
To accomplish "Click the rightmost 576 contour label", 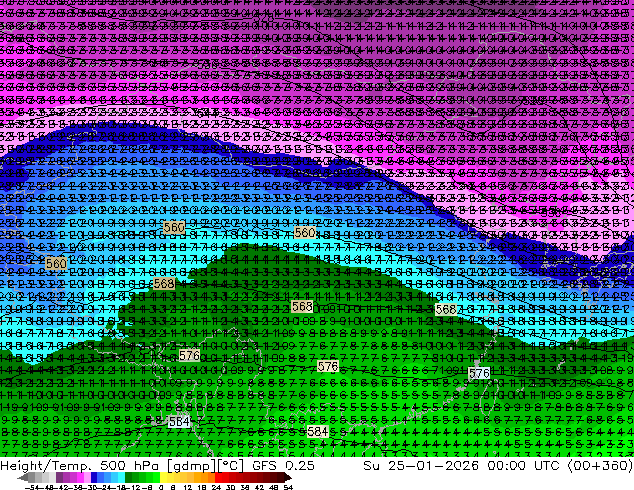I will point(479,373).
